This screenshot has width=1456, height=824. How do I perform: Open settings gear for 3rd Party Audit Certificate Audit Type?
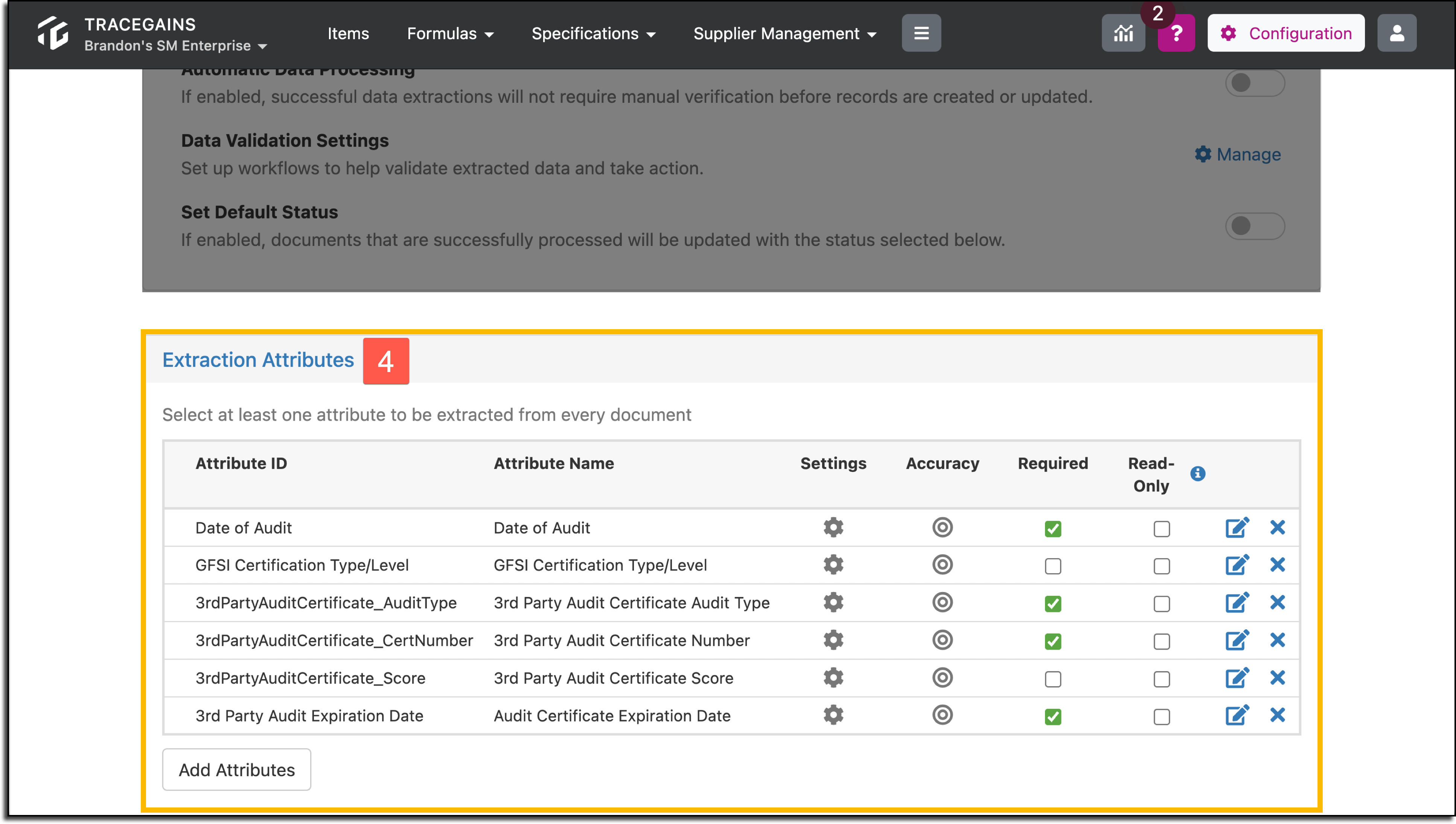click(833, 603)
